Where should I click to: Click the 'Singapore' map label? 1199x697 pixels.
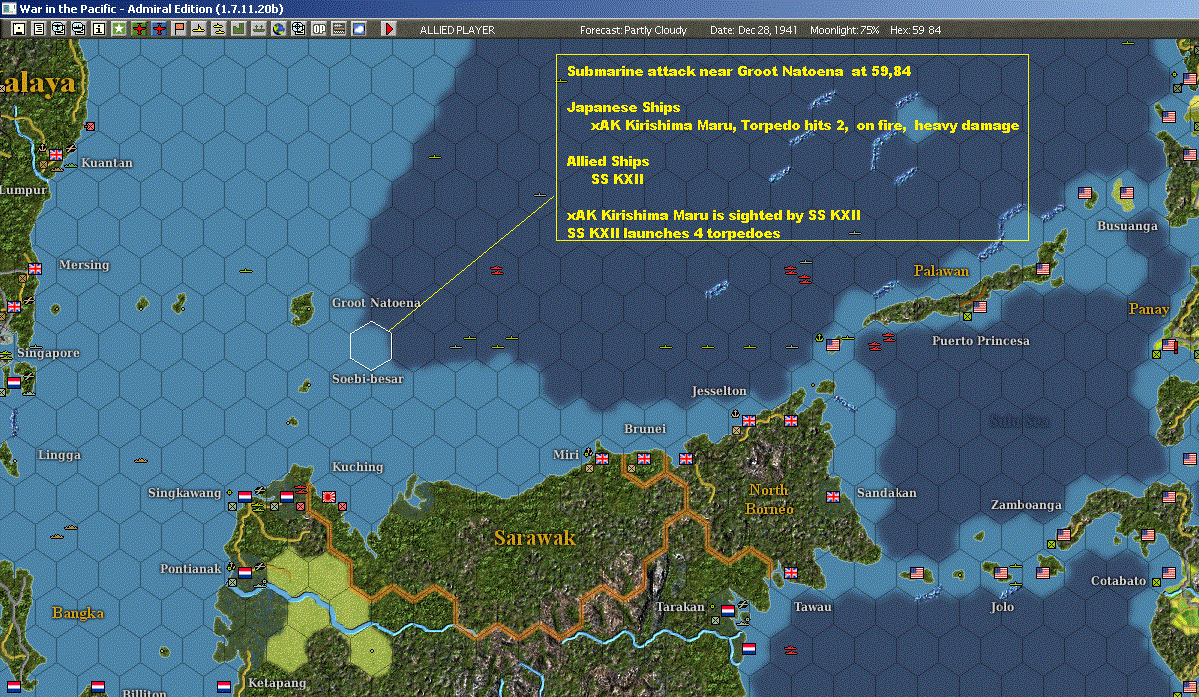tap(48, 352)
